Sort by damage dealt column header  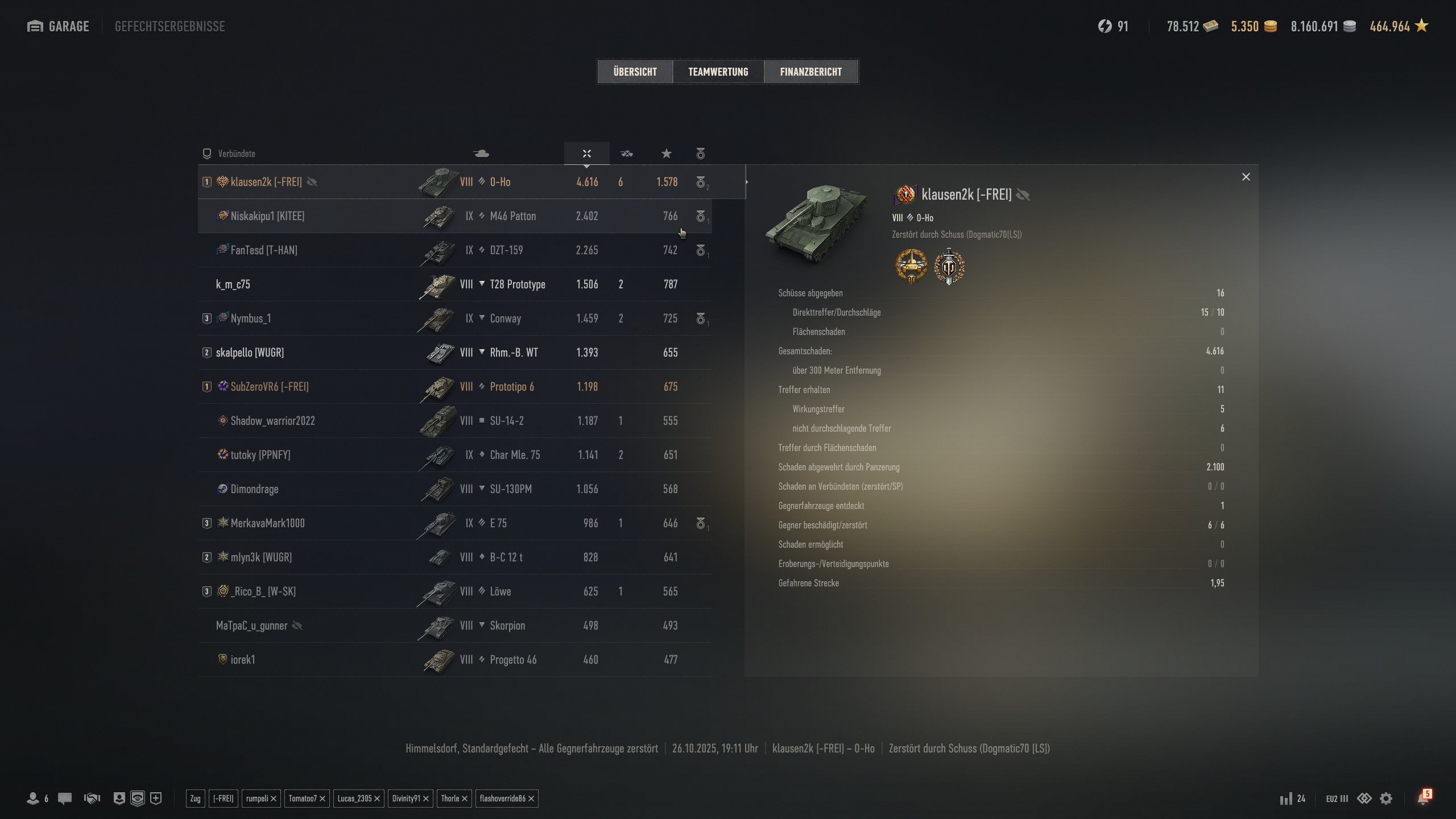pyautogui.click(x=587, y=154)
